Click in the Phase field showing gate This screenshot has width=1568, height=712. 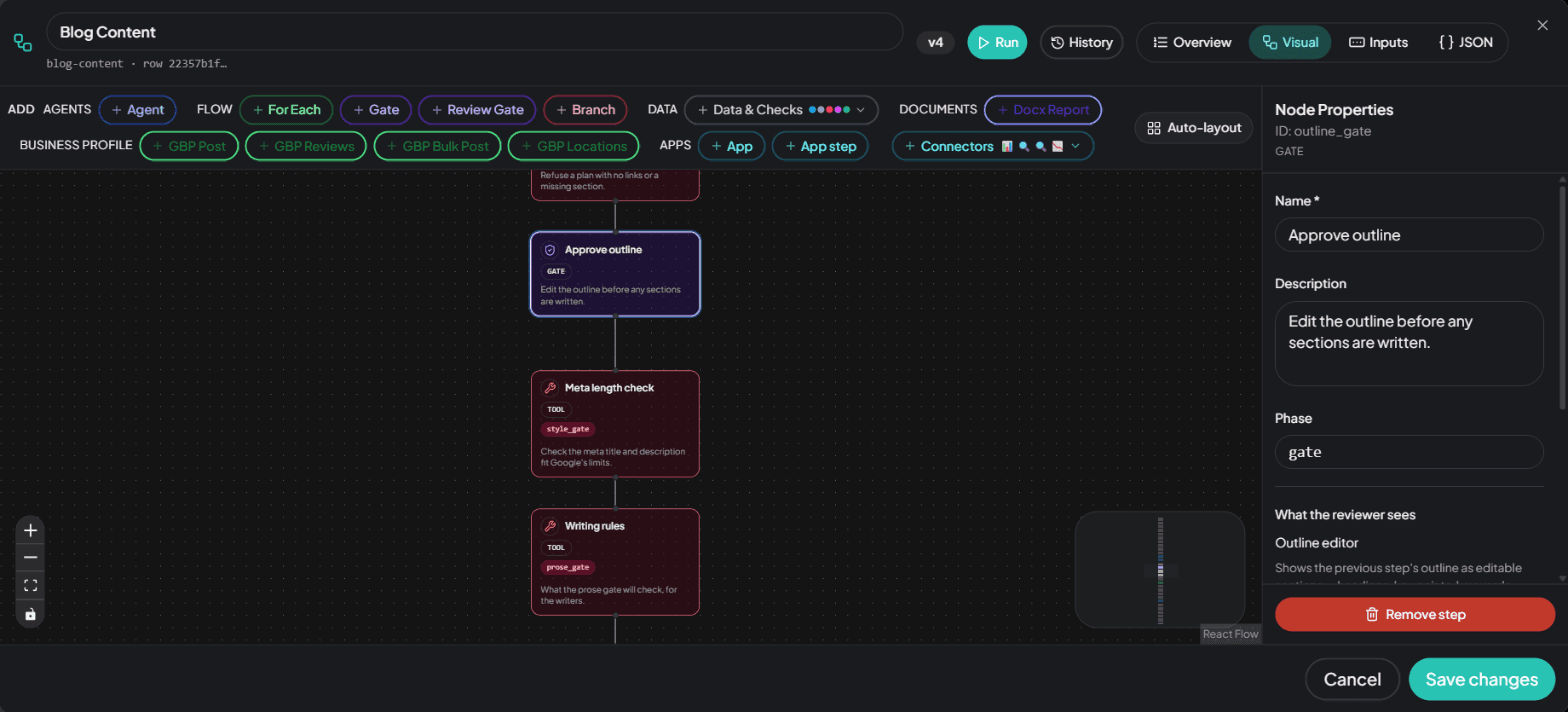[x=1409, y=452]
